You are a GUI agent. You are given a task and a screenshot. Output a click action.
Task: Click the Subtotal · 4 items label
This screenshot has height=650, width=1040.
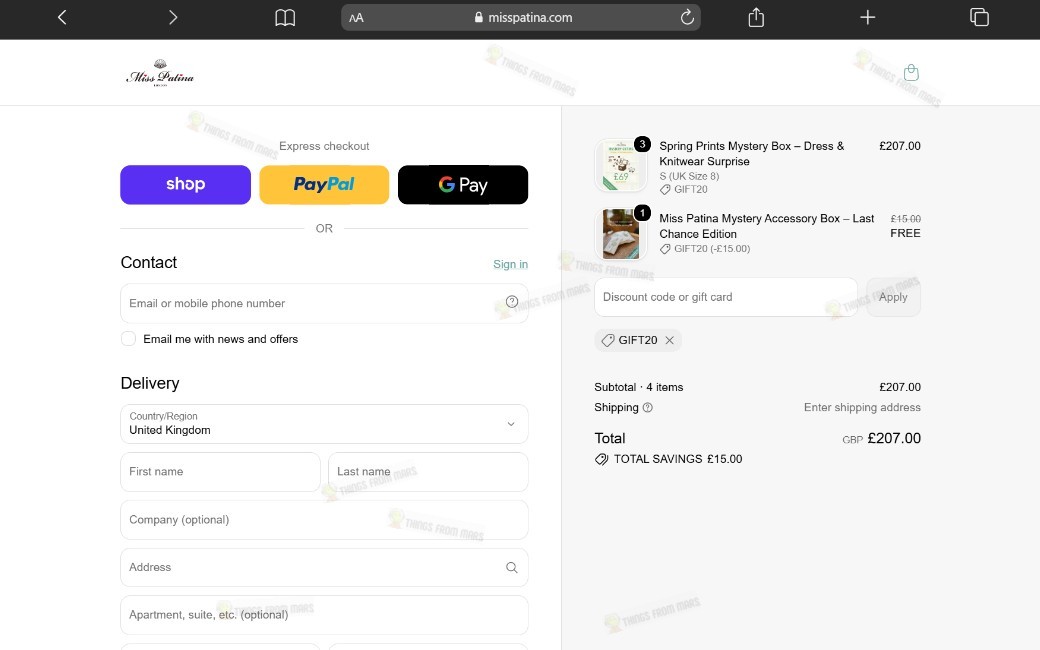[639, 387]
